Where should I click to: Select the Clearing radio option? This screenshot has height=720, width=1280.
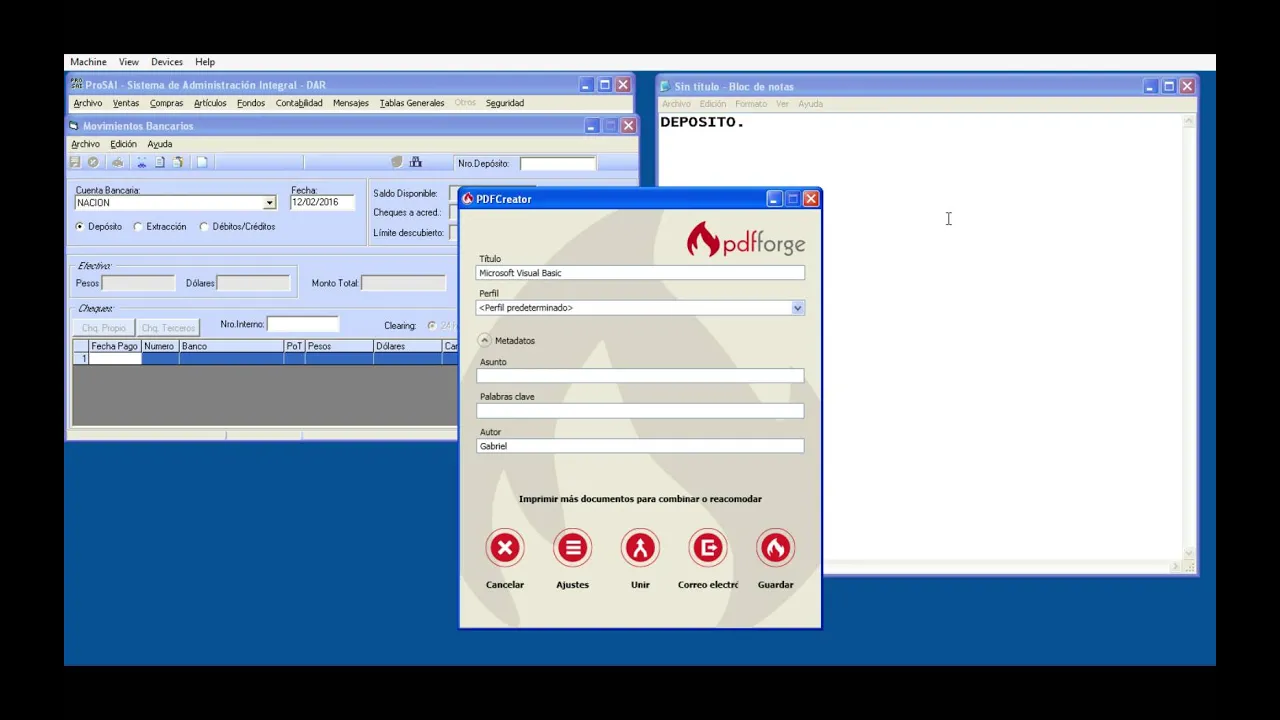[x=432, y=326]
